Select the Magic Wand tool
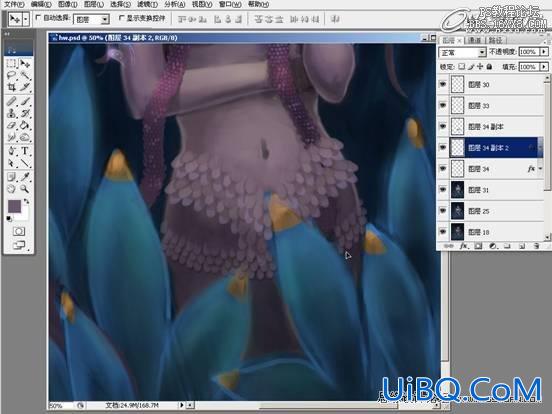The width and height of the screenshot is (552, 414). point(25,75)
